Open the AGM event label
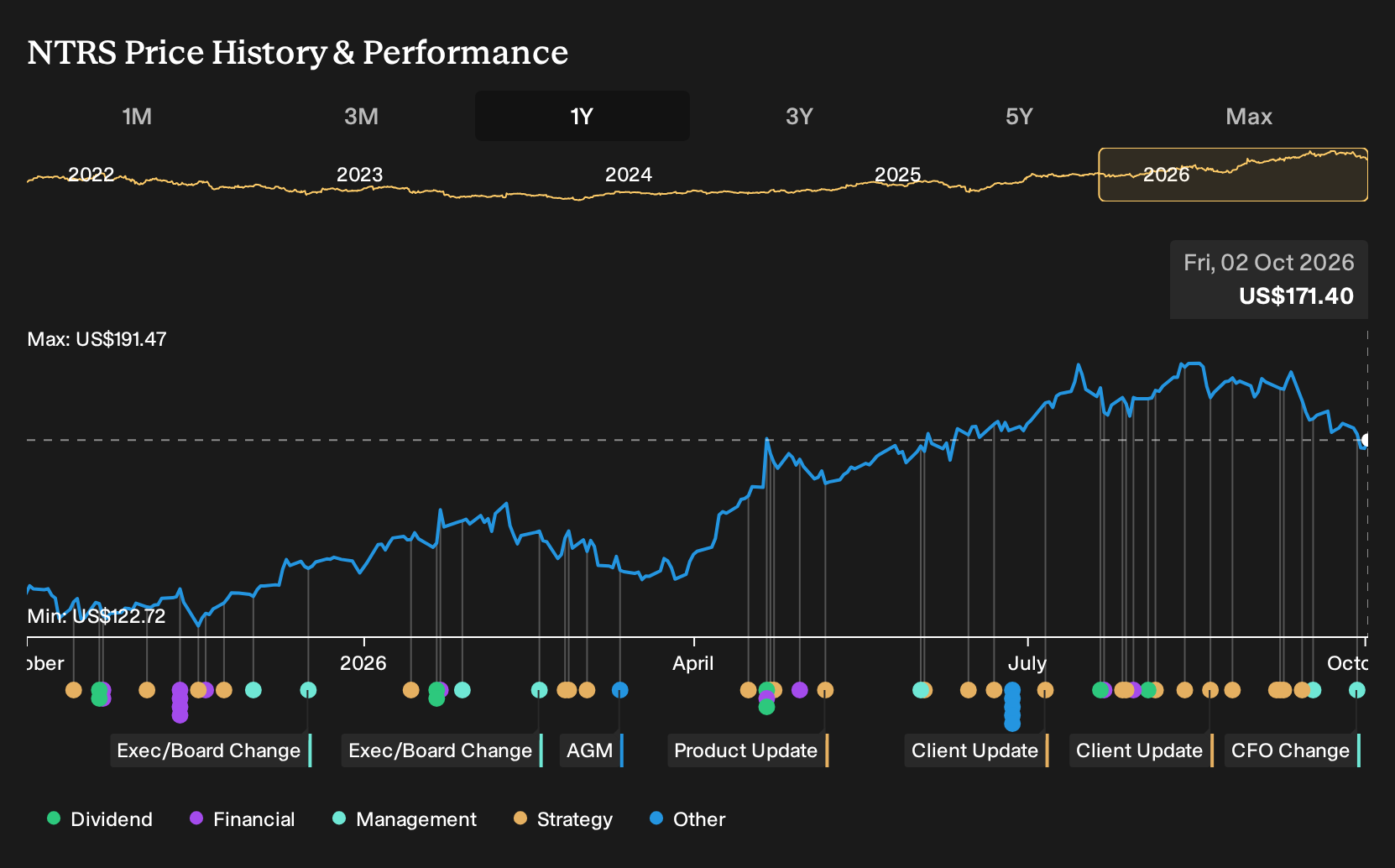This screenshot has width=1395, height=868. [591, 750]
